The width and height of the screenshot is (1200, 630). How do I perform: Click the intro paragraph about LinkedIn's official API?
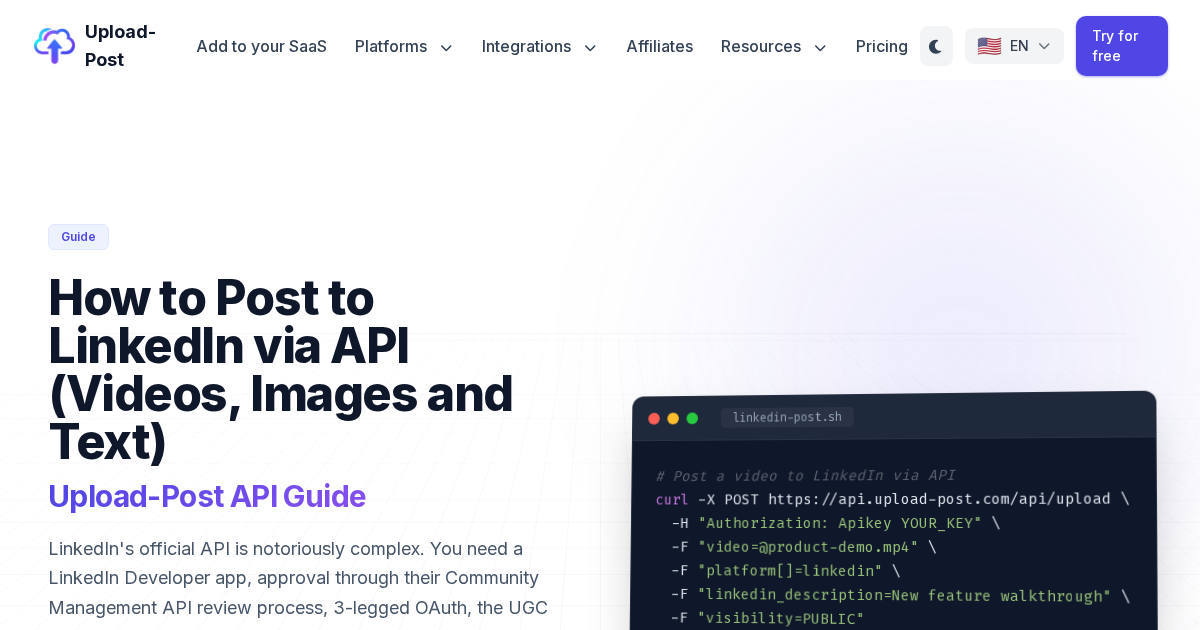[298, 578]
